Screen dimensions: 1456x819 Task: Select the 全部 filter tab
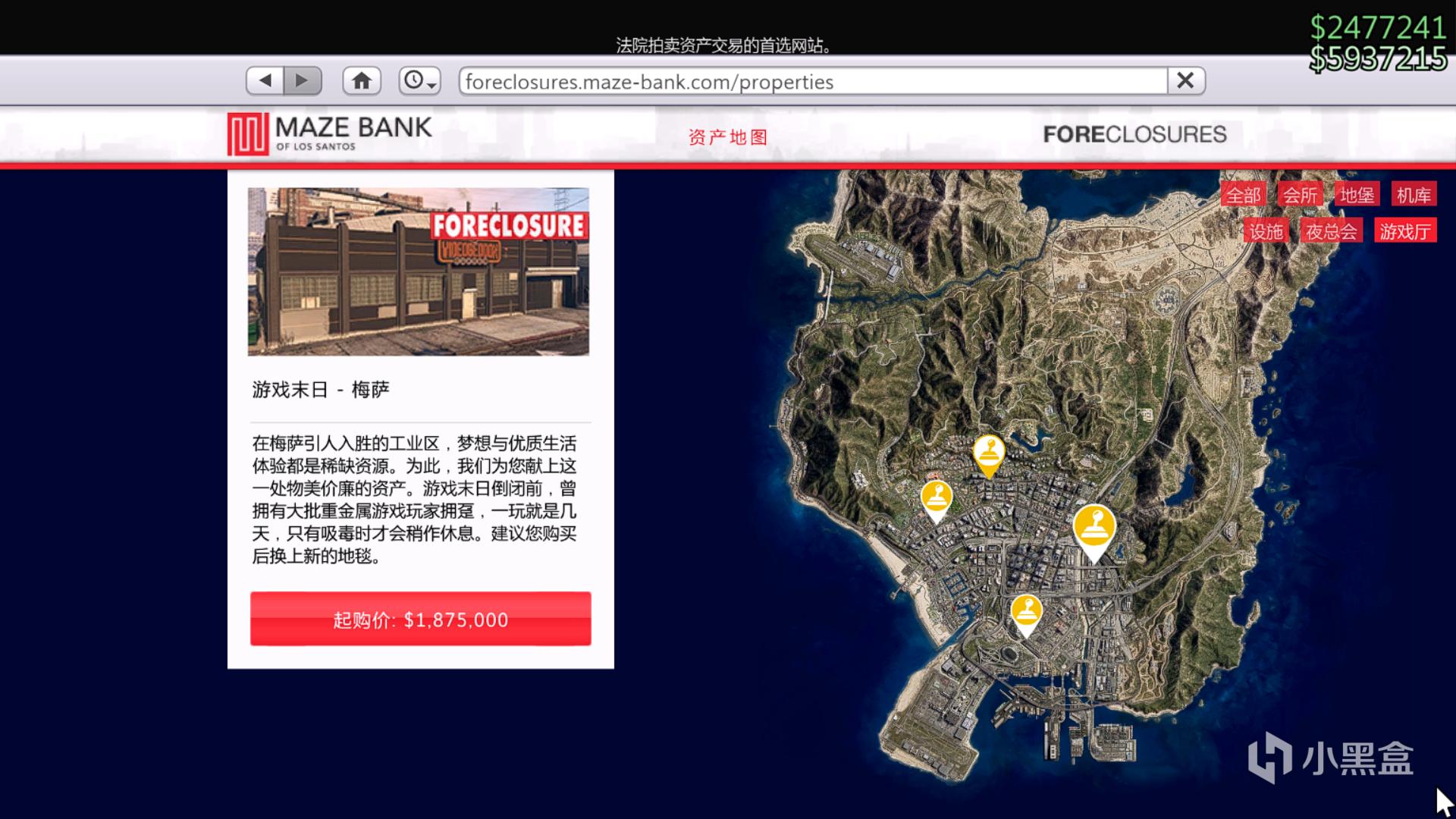[1244, 195]
